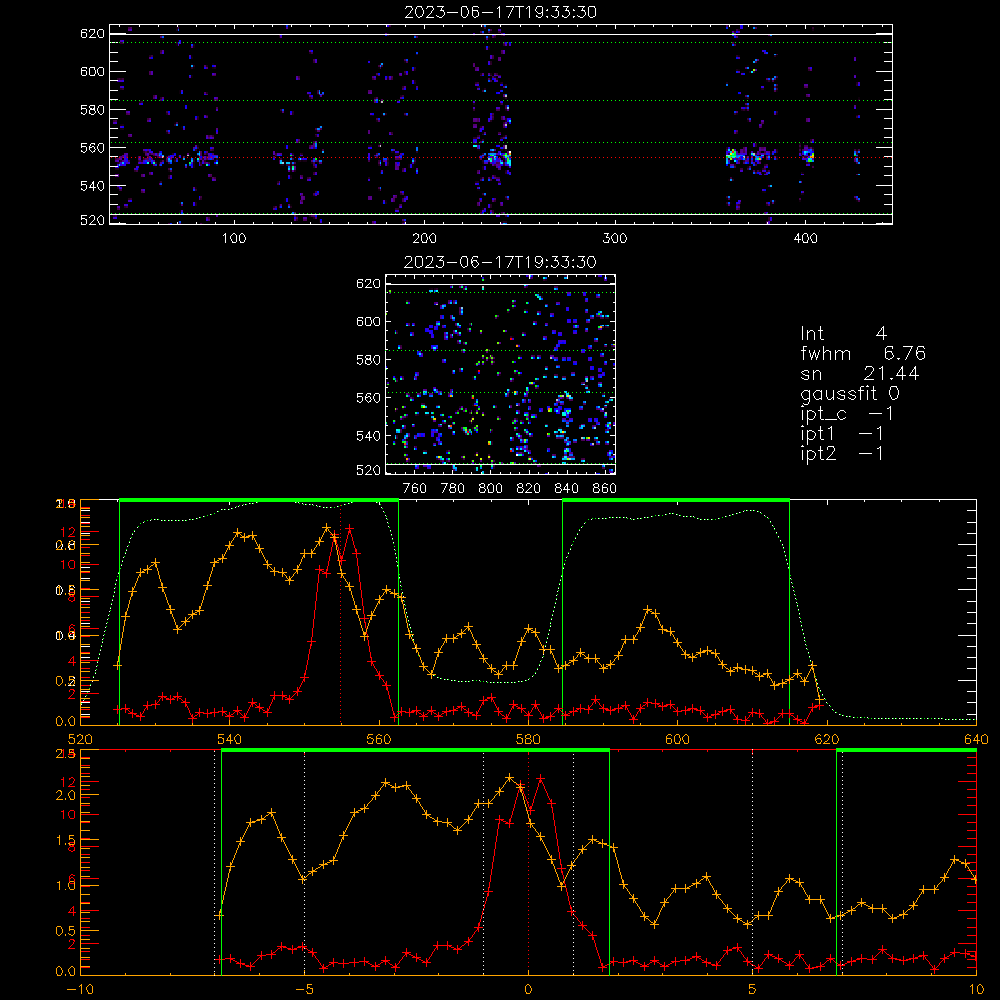Image resolution: width=1000 pixels, height=1000 pixels.
Task: Click the red dotted vertical marker at 0 in bottom plot
Action: [x=528, y=861]
